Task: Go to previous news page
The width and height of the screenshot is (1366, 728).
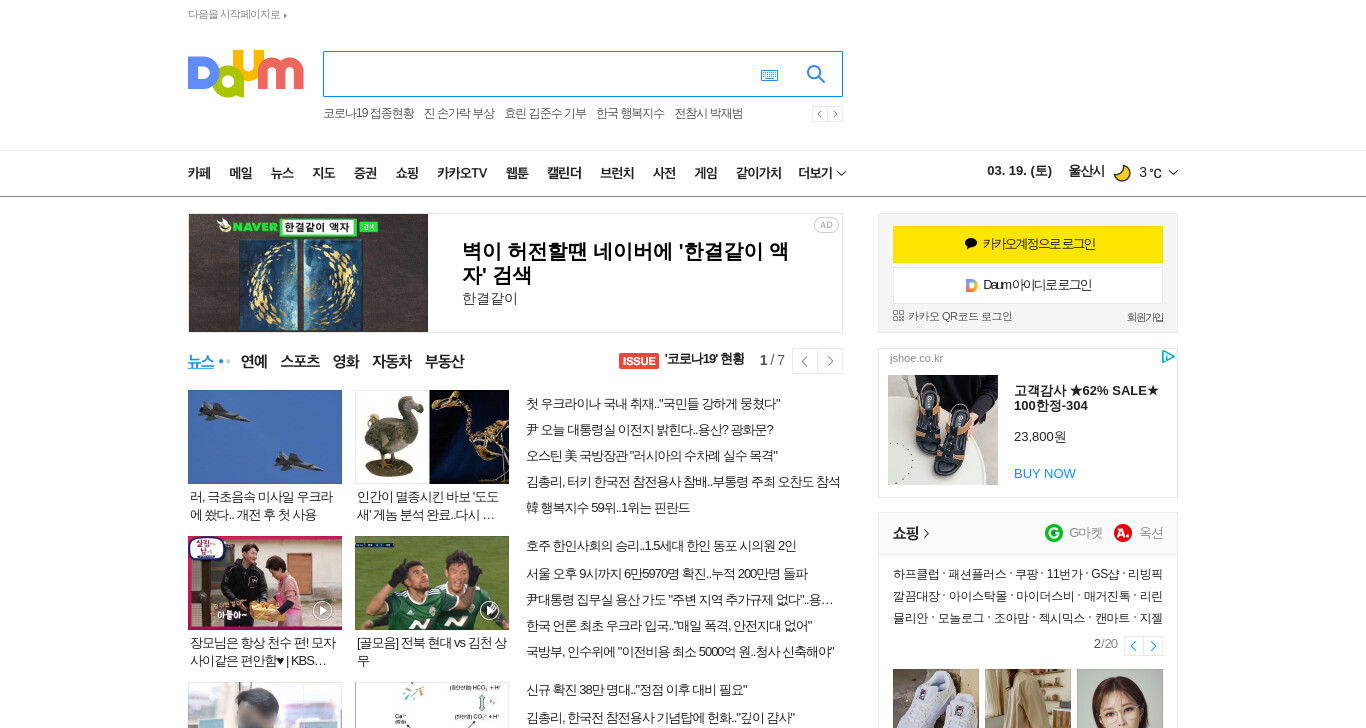Action: (x=805, y=361)
